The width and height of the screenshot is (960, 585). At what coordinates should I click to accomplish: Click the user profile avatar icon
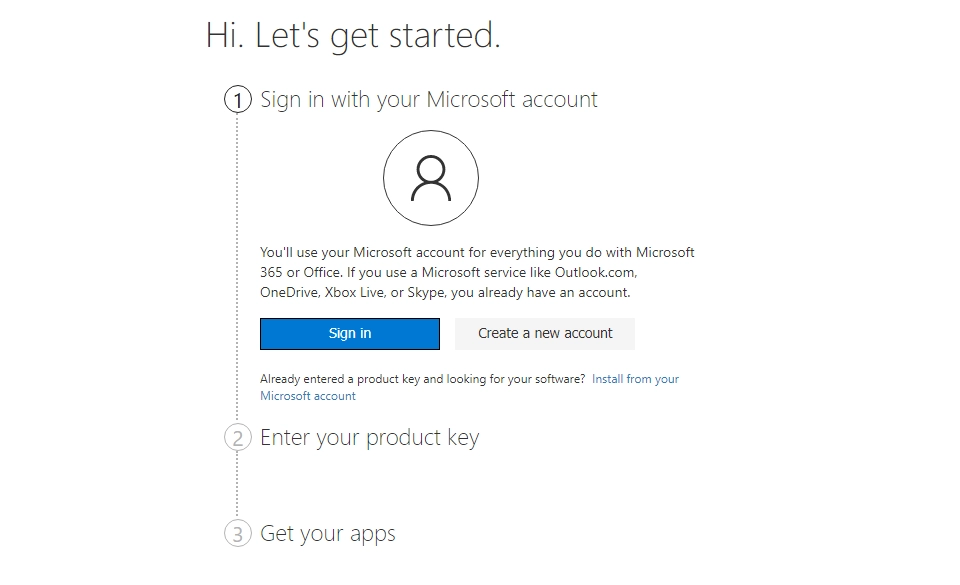[430, 179]
